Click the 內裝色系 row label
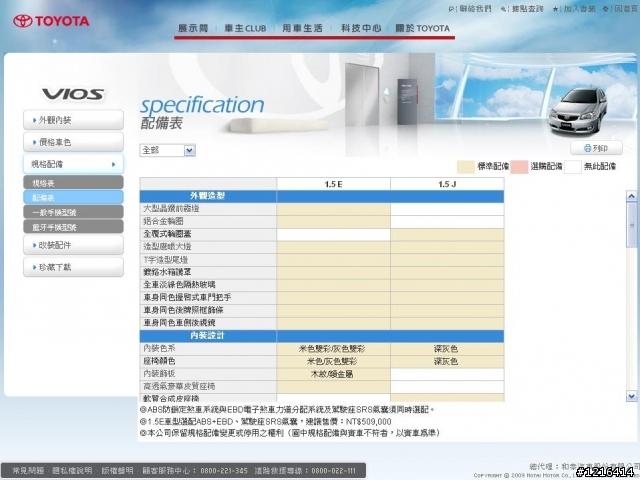640x480 pixels. pos(160,348)
